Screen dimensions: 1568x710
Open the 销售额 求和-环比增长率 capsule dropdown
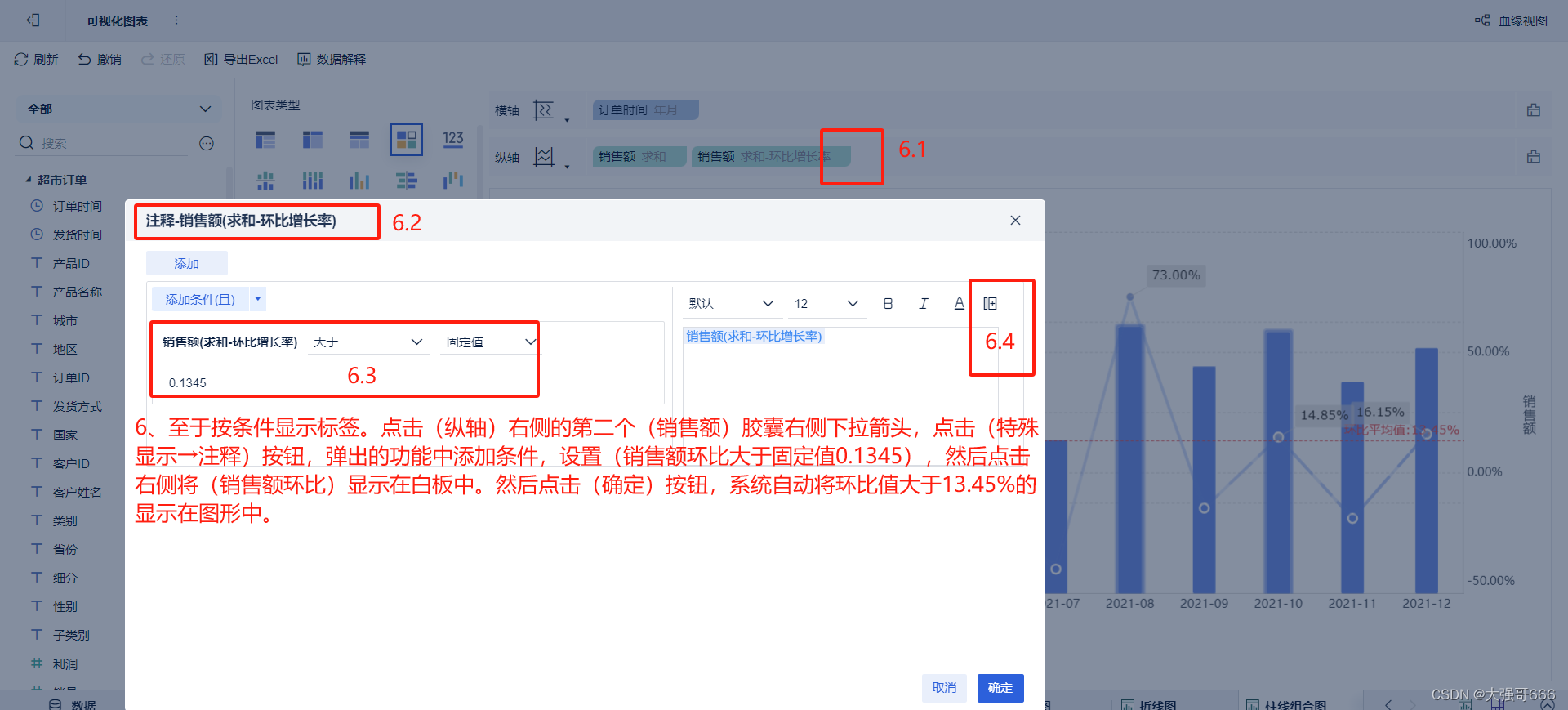[x=840, y=156]
